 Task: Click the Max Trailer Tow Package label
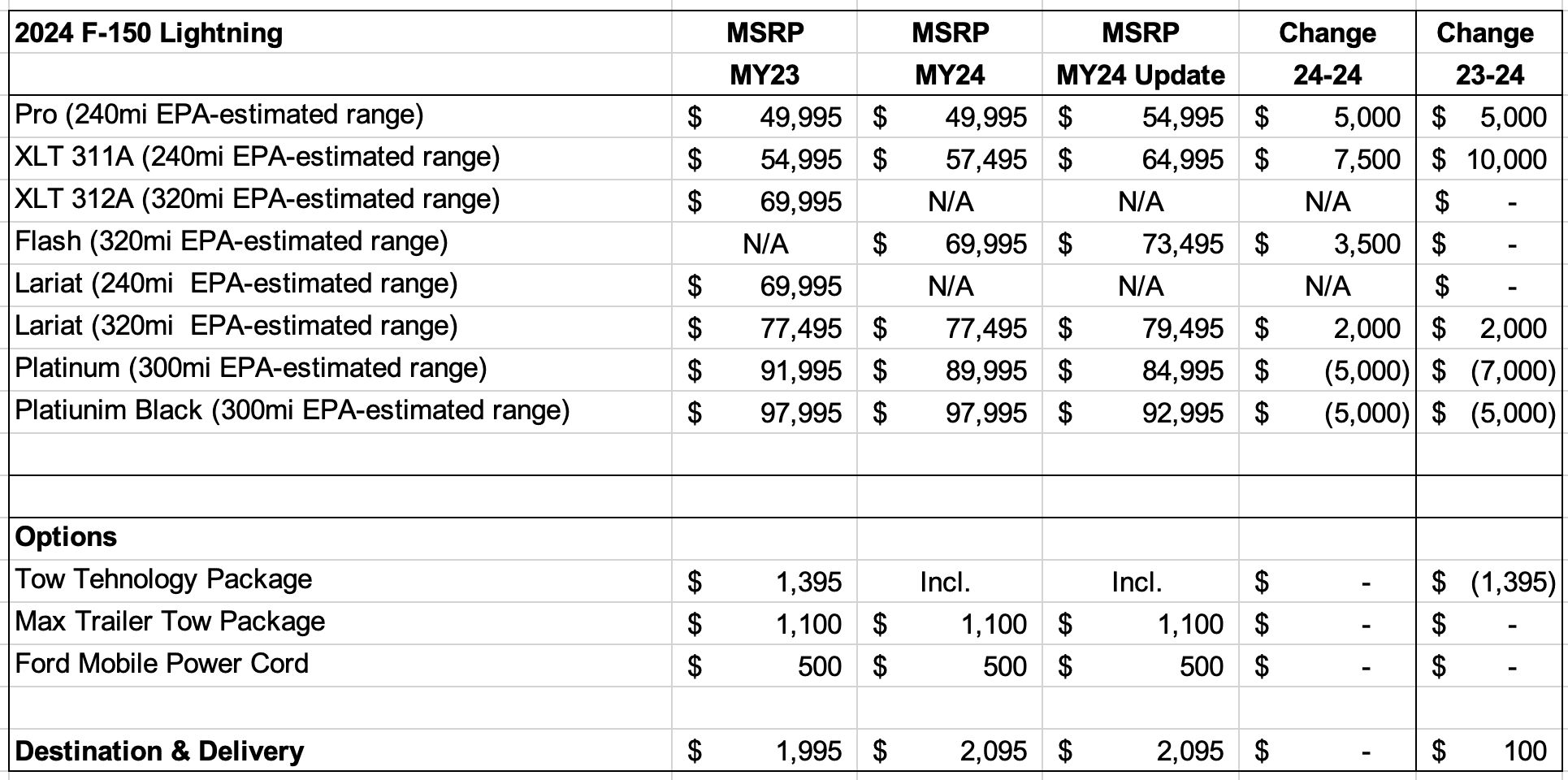coord(170,622)
